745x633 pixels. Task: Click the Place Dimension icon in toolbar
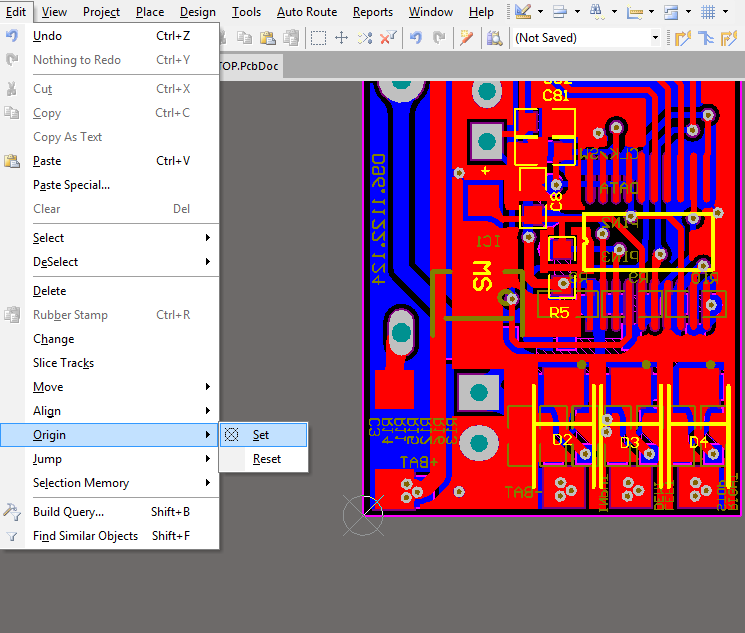point(634,11)
